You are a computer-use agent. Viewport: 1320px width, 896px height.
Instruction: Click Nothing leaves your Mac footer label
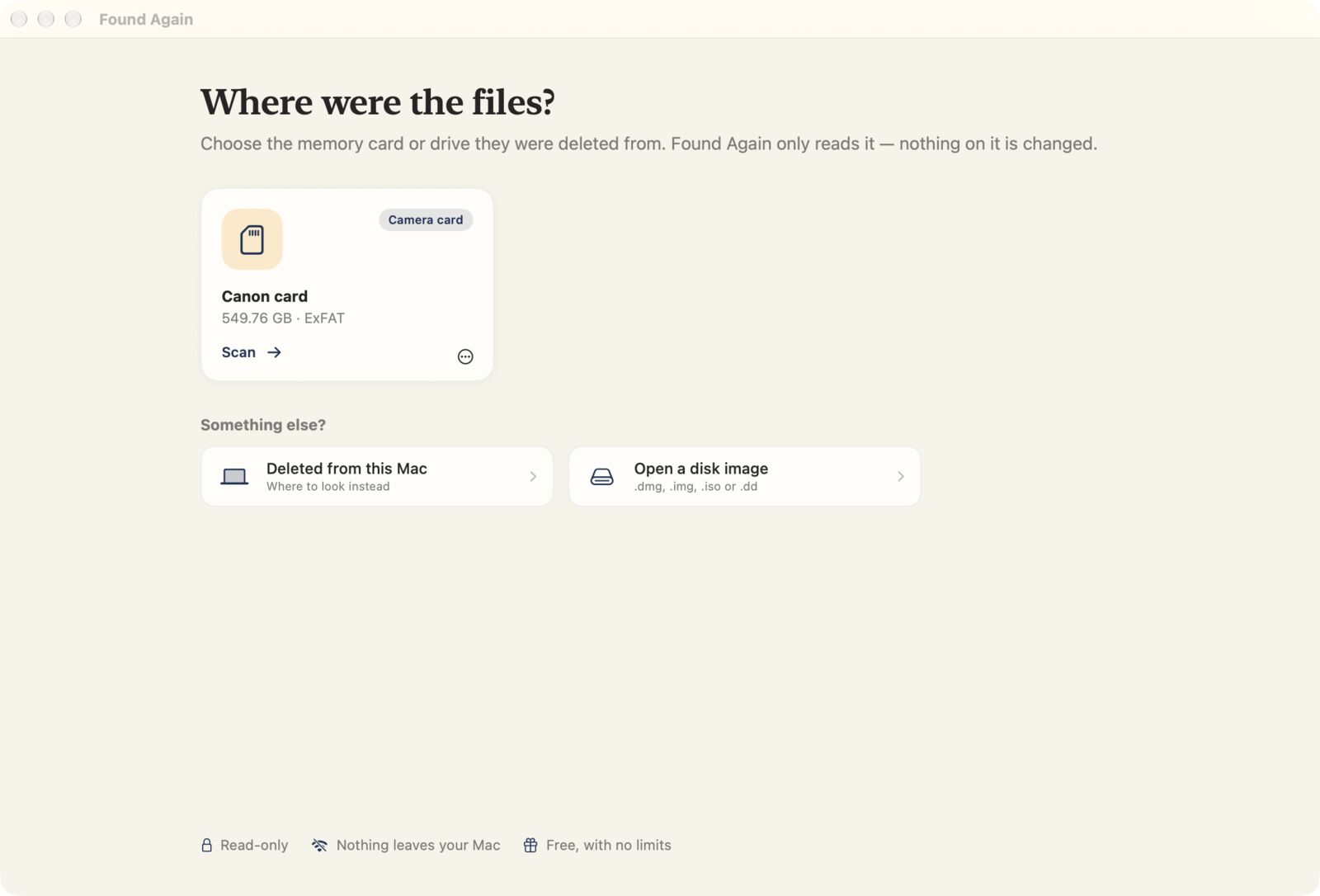click(x=418, y=846)
